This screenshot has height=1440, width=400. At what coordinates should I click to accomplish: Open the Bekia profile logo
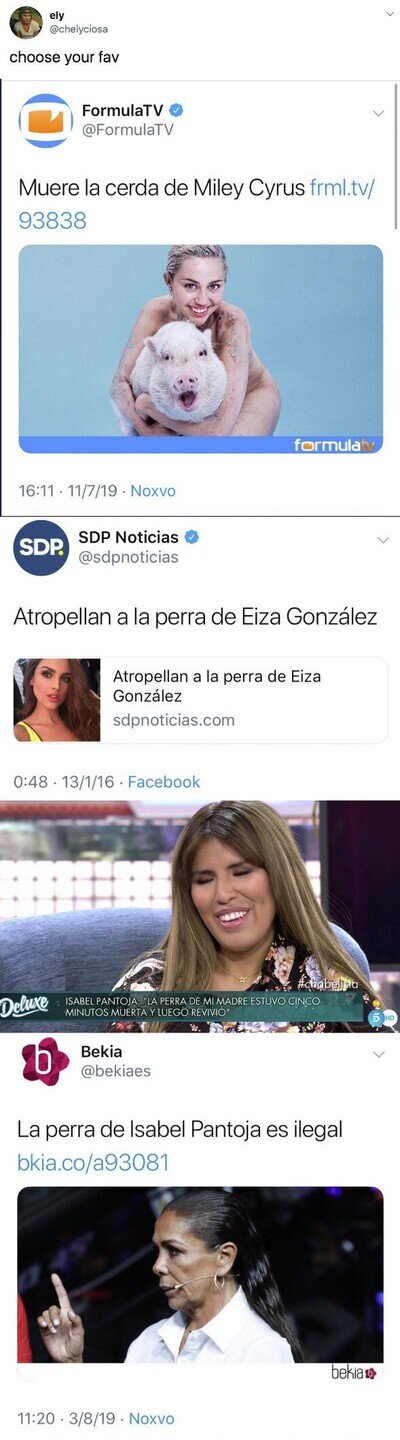[x=45, y=1062]
